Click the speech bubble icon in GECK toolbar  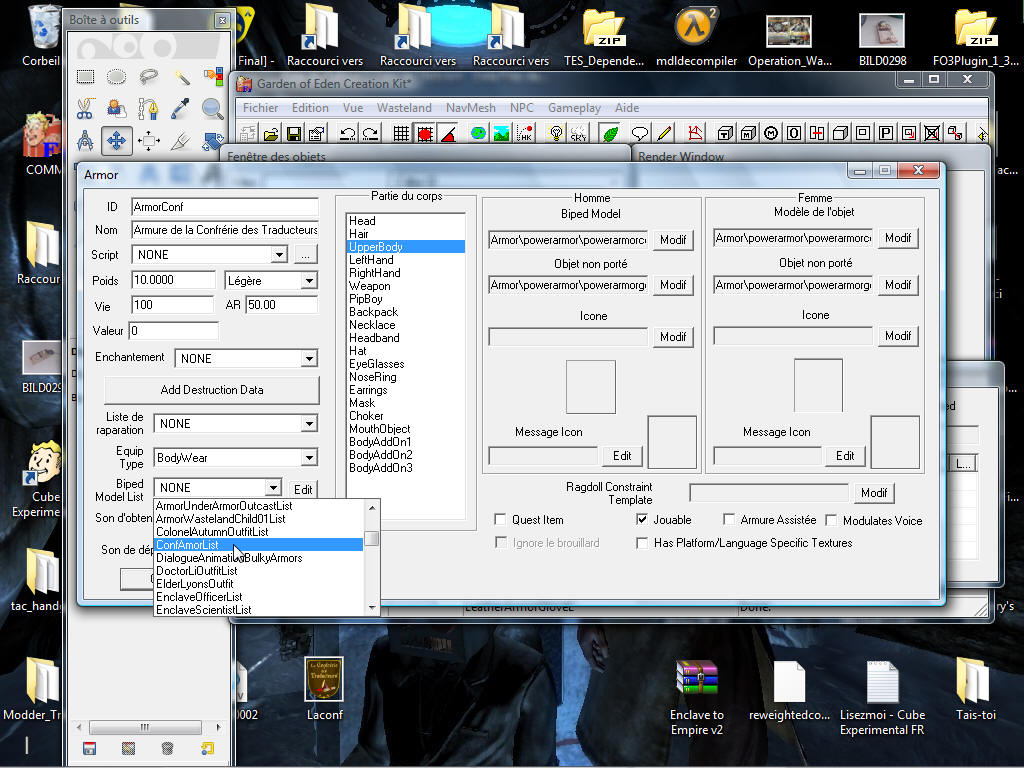tap(640, 134)
